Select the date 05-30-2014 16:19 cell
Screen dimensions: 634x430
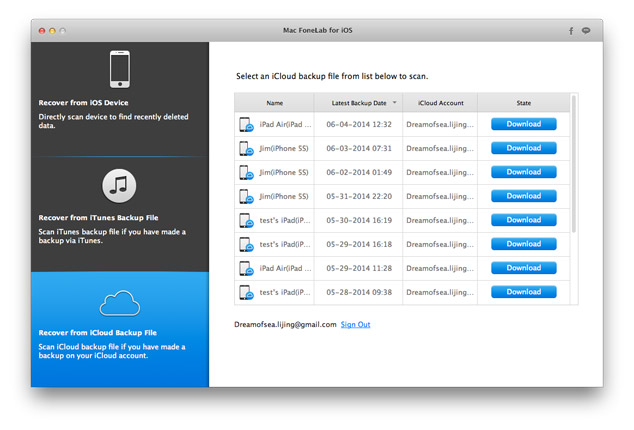tap(359, 220)
